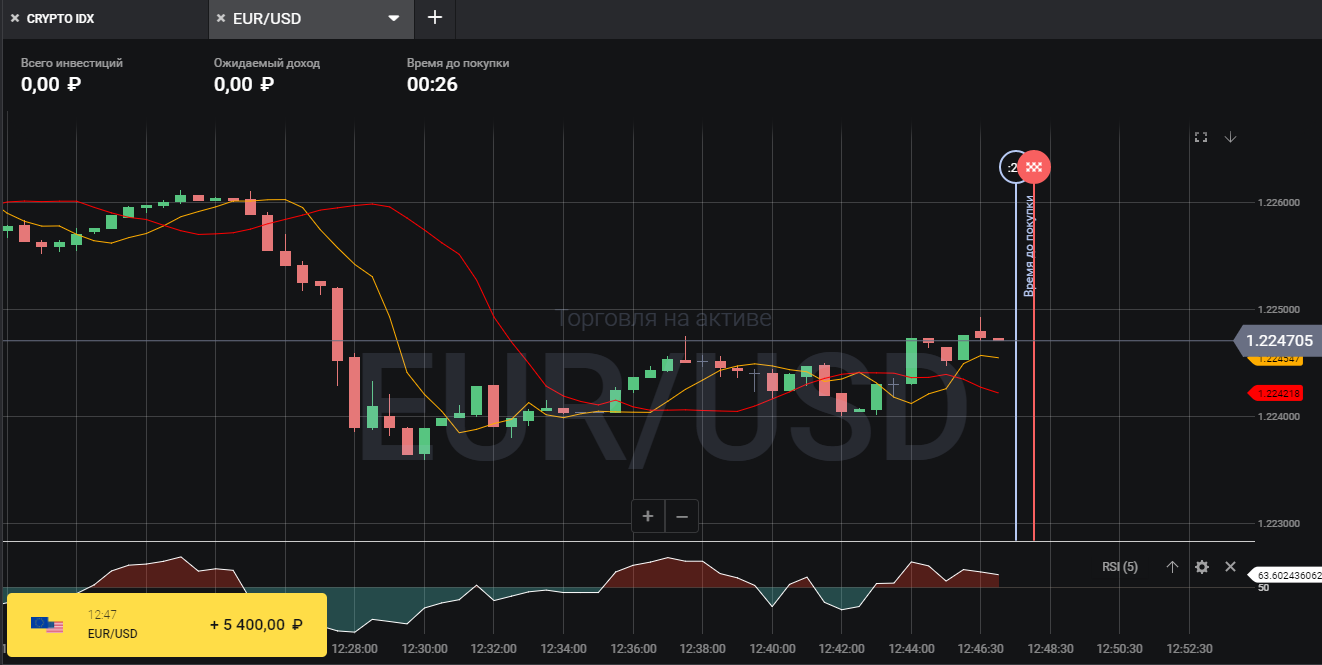
Task: Click the down arrow icon at the chart's top right
Action: pos(1231,137)
